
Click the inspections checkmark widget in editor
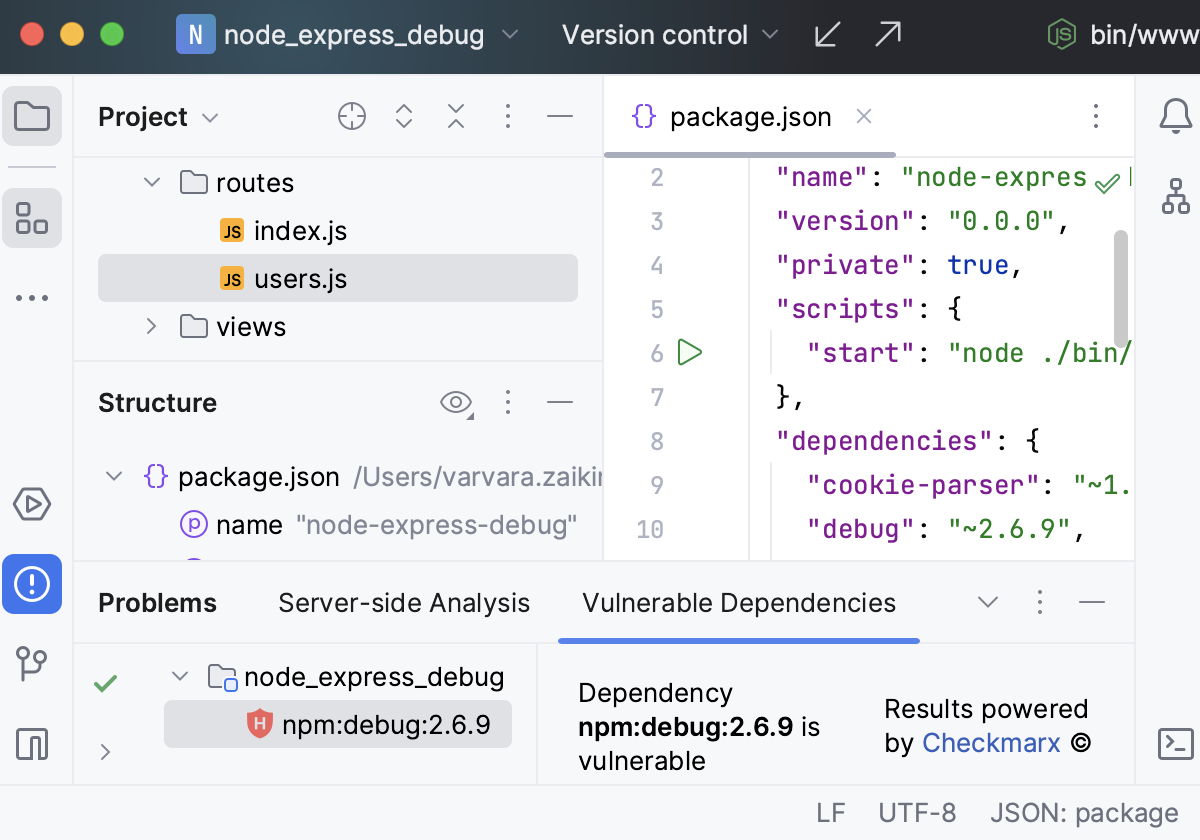(1107, 183)
